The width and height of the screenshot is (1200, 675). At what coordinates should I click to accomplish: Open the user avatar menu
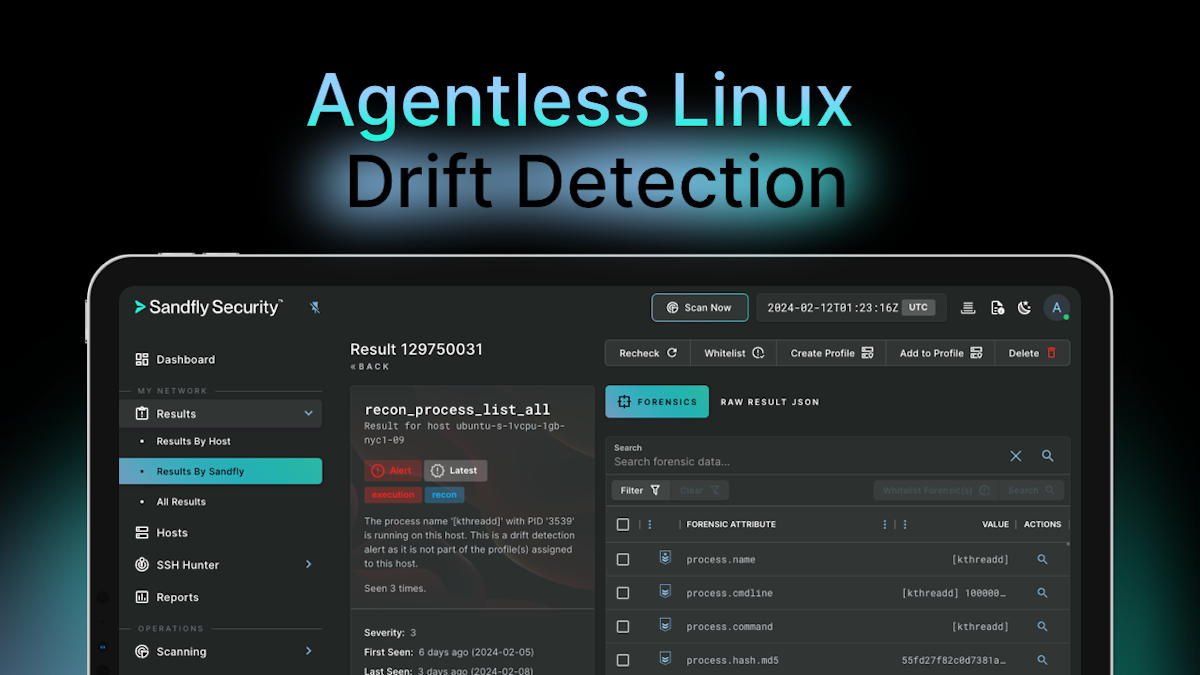point(1057,307)
